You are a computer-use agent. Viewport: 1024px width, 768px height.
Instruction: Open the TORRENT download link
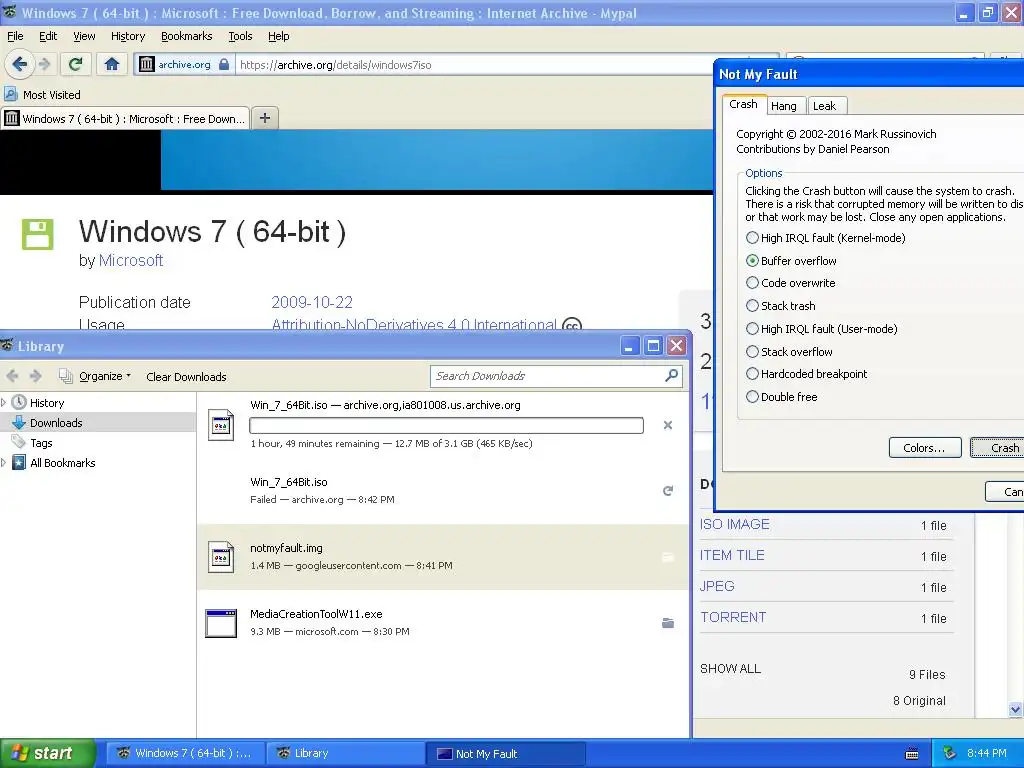click(x=733, y=617)
